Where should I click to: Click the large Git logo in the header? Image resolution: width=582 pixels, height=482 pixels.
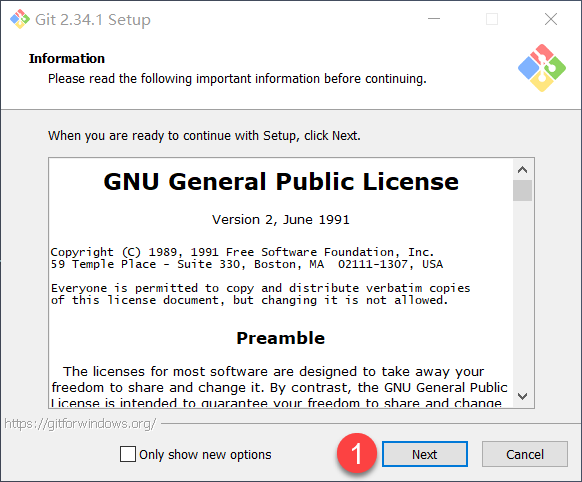[542, 68]
